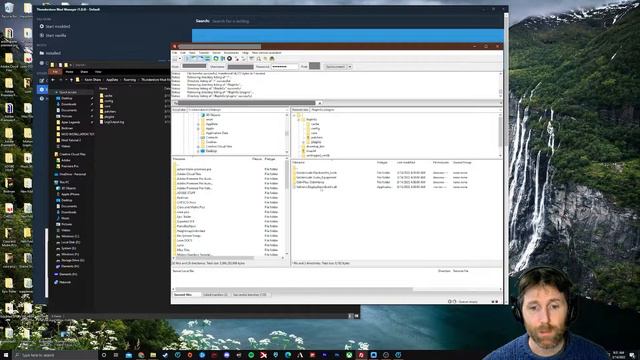
Task: Open Settings gear in Thunderstore sidebar
Action: click(x=42, y=89)
